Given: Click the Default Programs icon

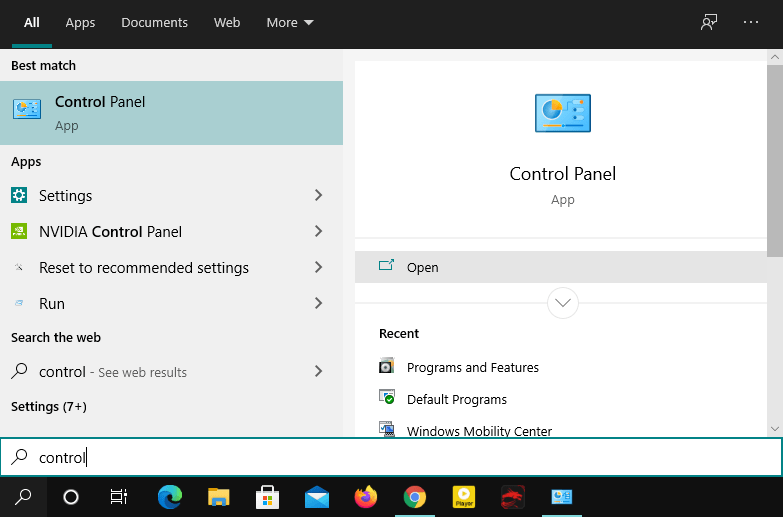Looking at the screenshot, I should [x=387, y=398].
